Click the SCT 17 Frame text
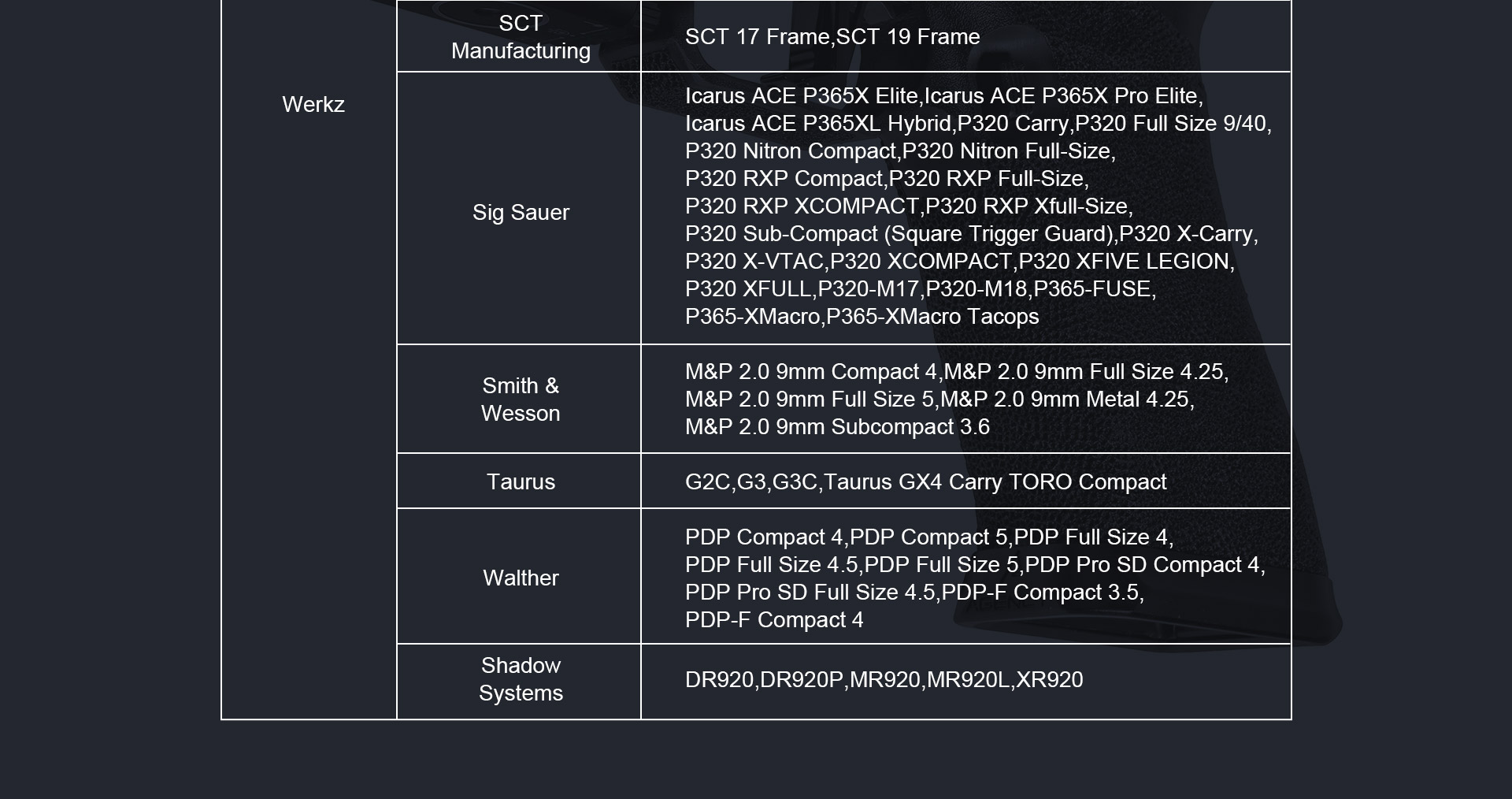 (757, 37)
